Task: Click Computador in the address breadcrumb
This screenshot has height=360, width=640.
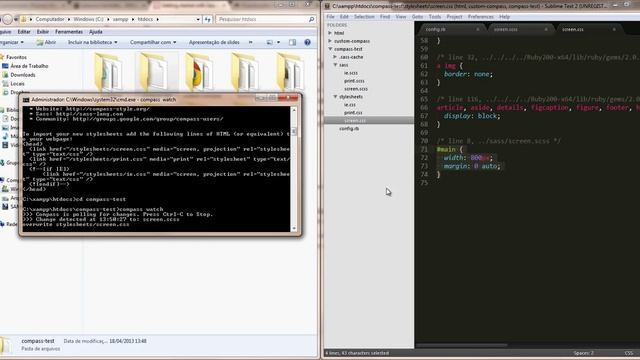Action: (x=49, y=19)
